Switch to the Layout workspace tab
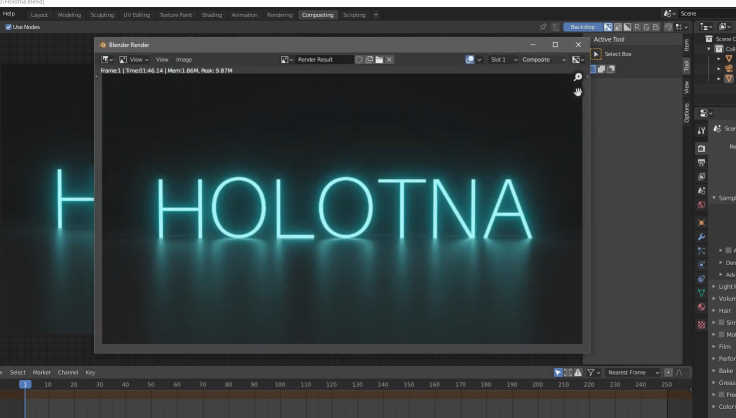736x418 pixels. point(39,15)
